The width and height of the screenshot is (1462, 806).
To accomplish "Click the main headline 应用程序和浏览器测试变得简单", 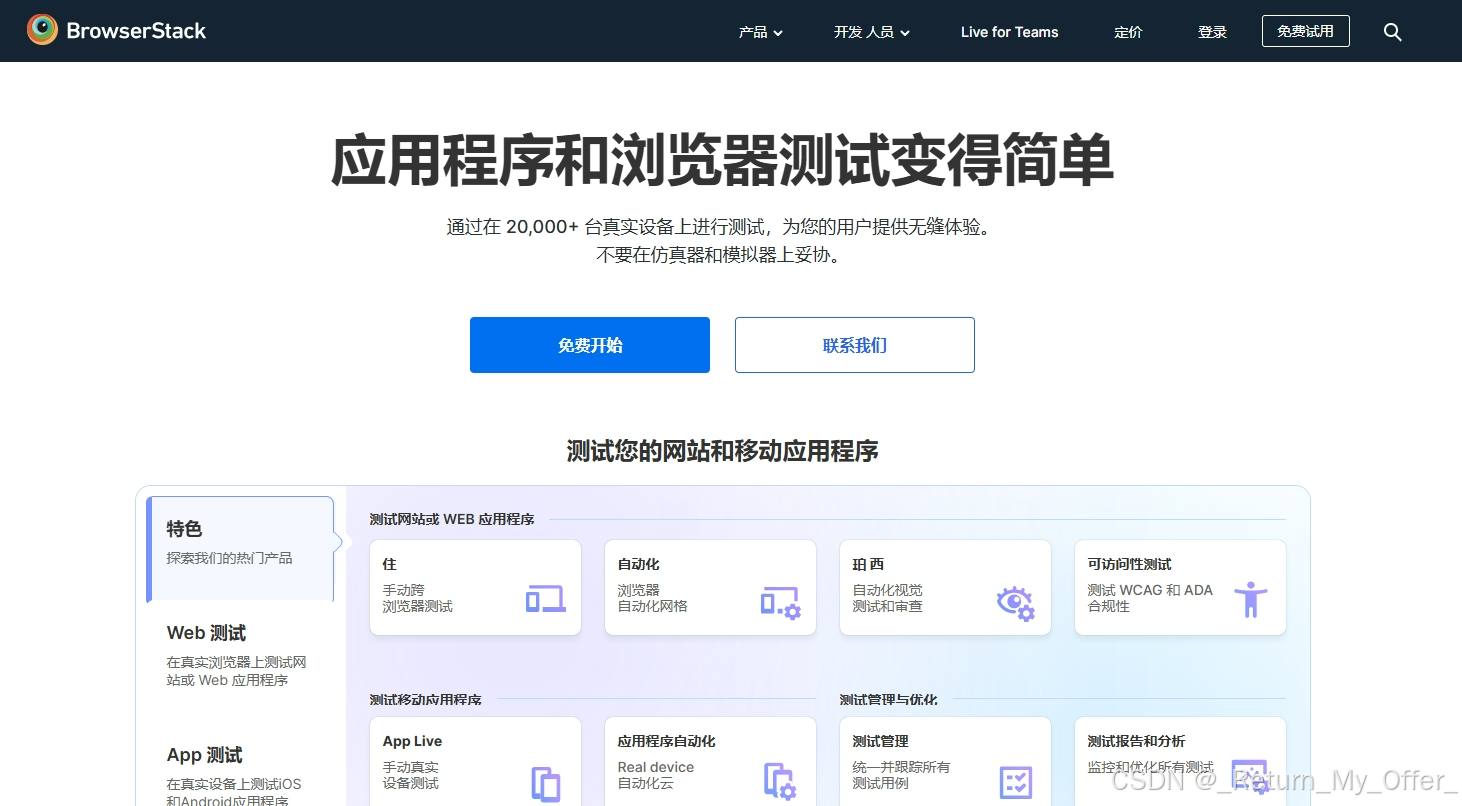I will (722, 160).
